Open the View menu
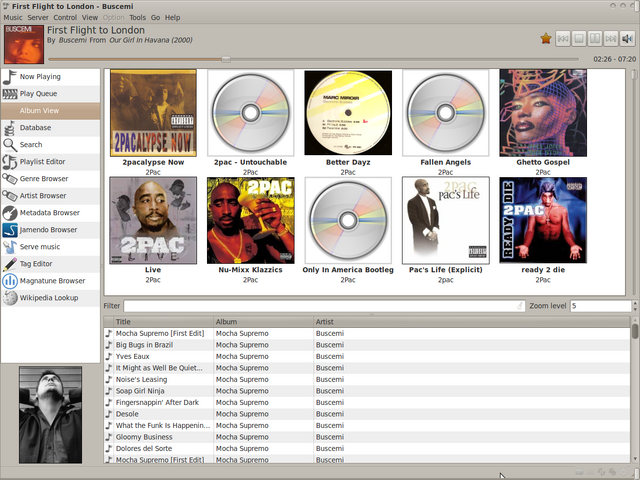640x480 pixels. (90, 18)
